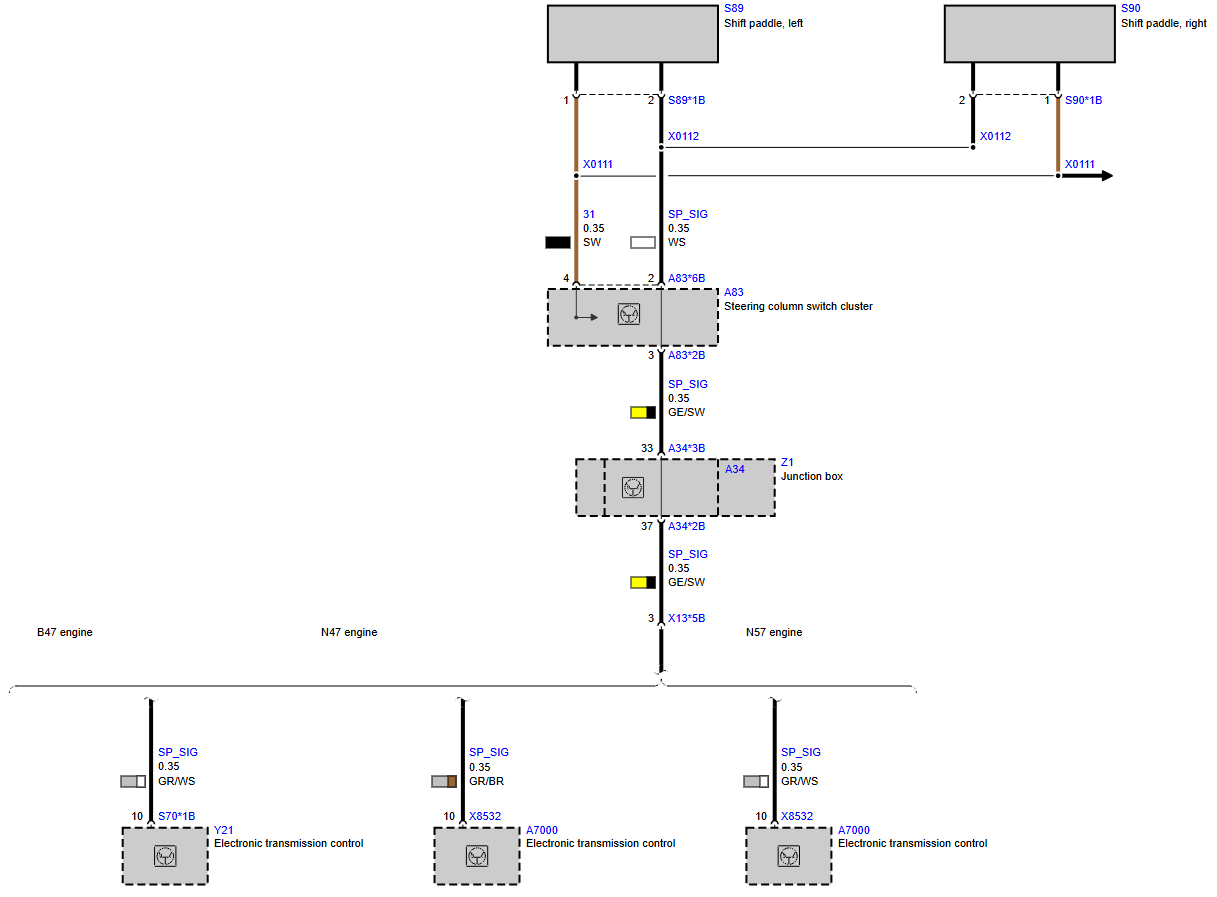Open the SP_SIG link on the N57 branch
Viewport: 1217px width, 897px height.
(x=801, y=752)
